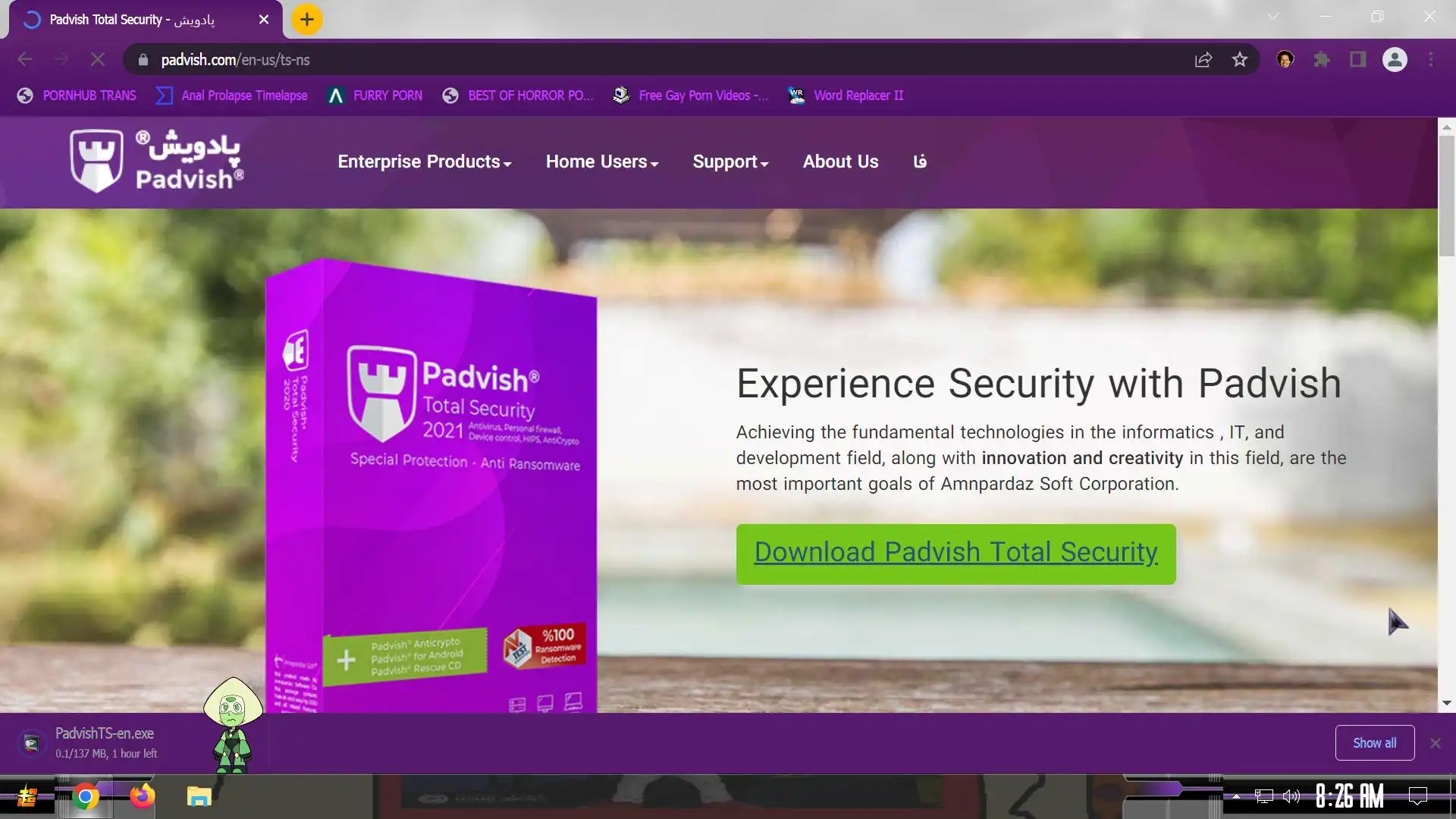
Task: Open the new tab plus button
Action: pyautogui.click(x=306, y=20)
